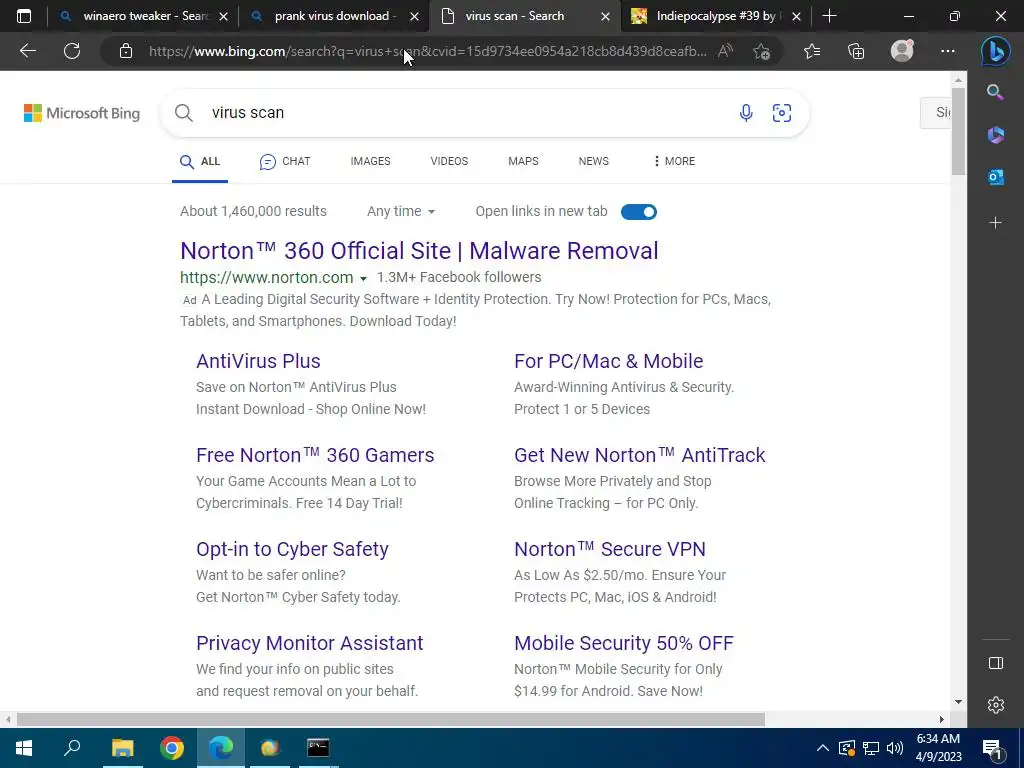1024x768 pixels.
Task: Open the notification center icon
Action: click(992, 748)
